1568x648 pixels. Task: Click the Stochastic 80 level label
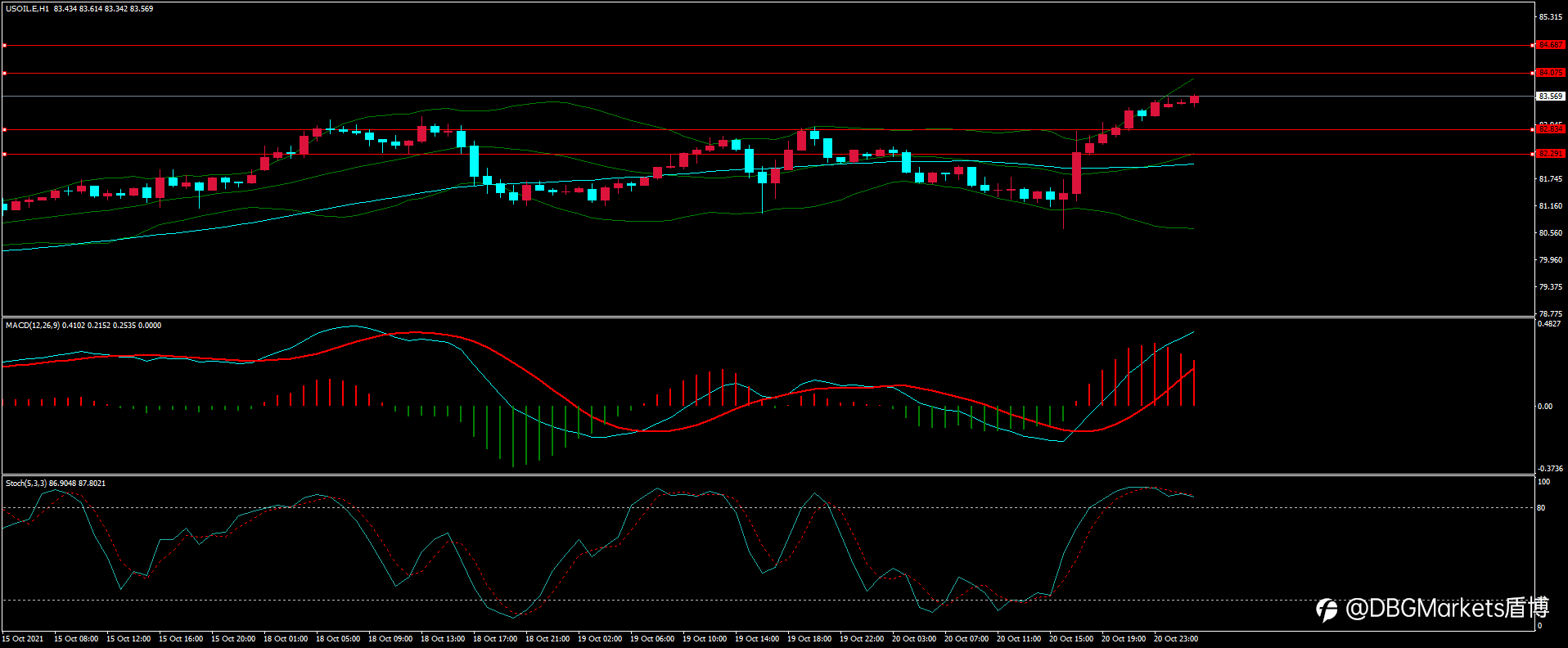1542,508
